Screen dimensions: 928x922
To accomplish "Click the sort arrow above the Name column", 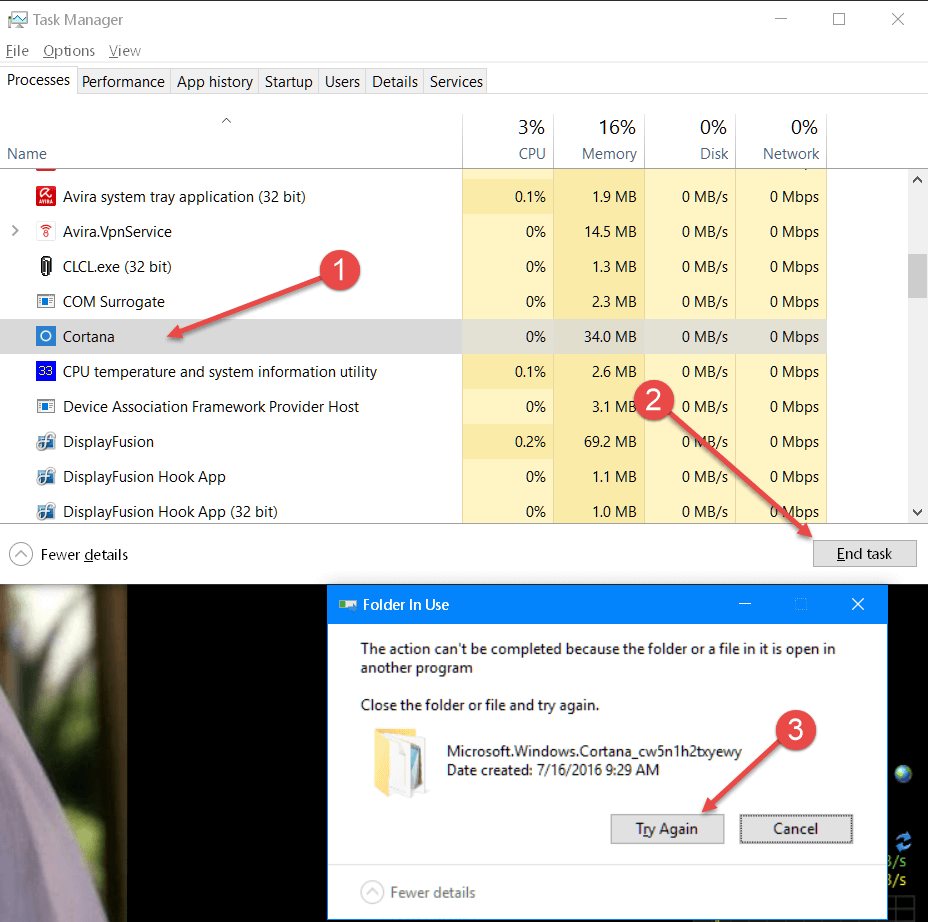I will 226,121.
